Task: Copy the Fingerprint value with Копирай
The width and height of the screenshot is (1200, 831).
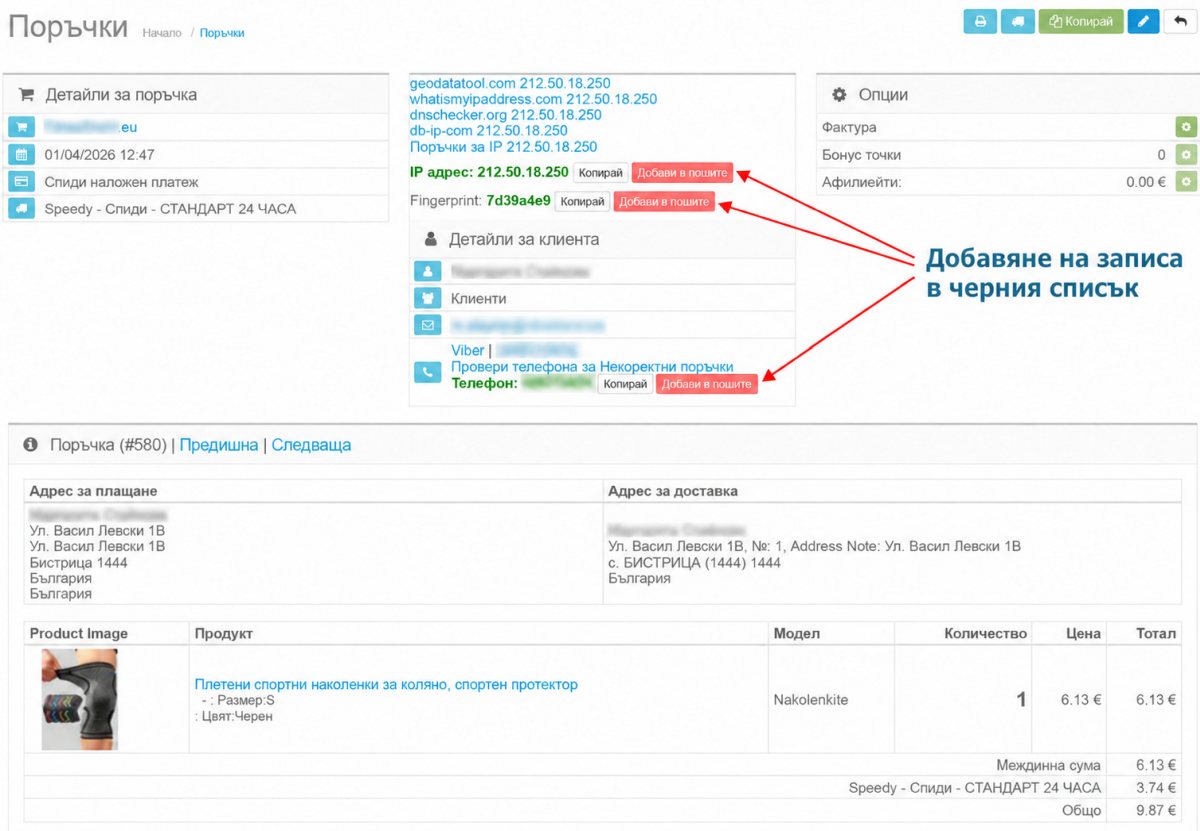Action: point(582,202)
